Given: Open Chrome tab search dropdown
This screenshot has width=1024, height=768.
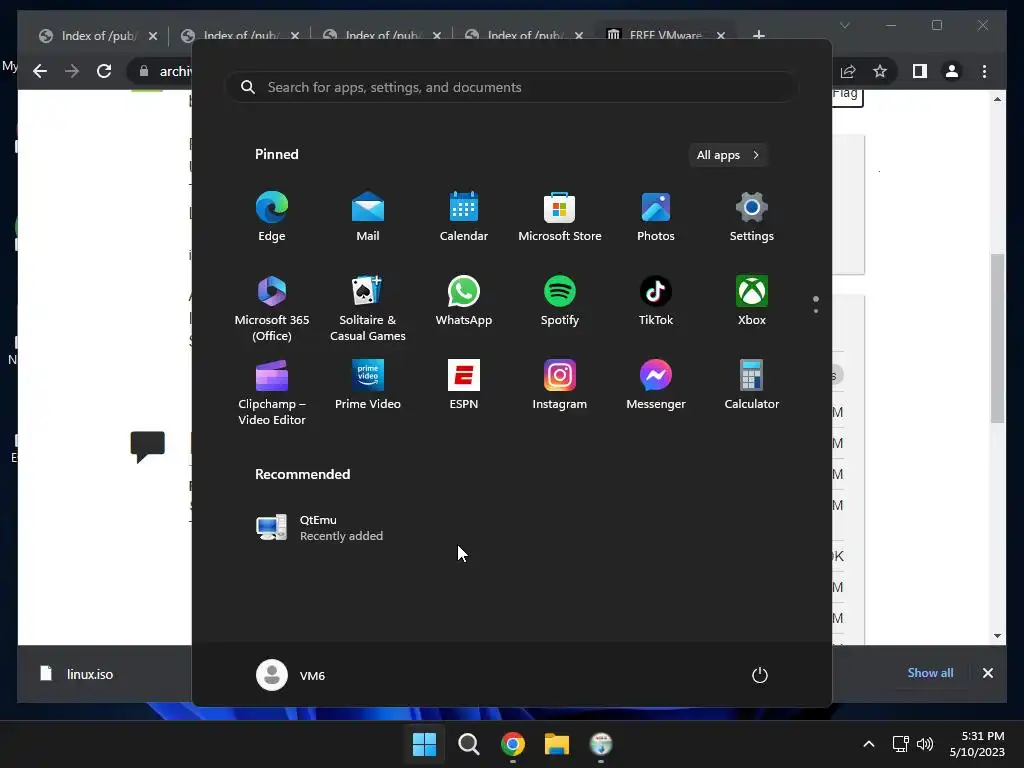Looking at the screenshot, I should point(844,25).
